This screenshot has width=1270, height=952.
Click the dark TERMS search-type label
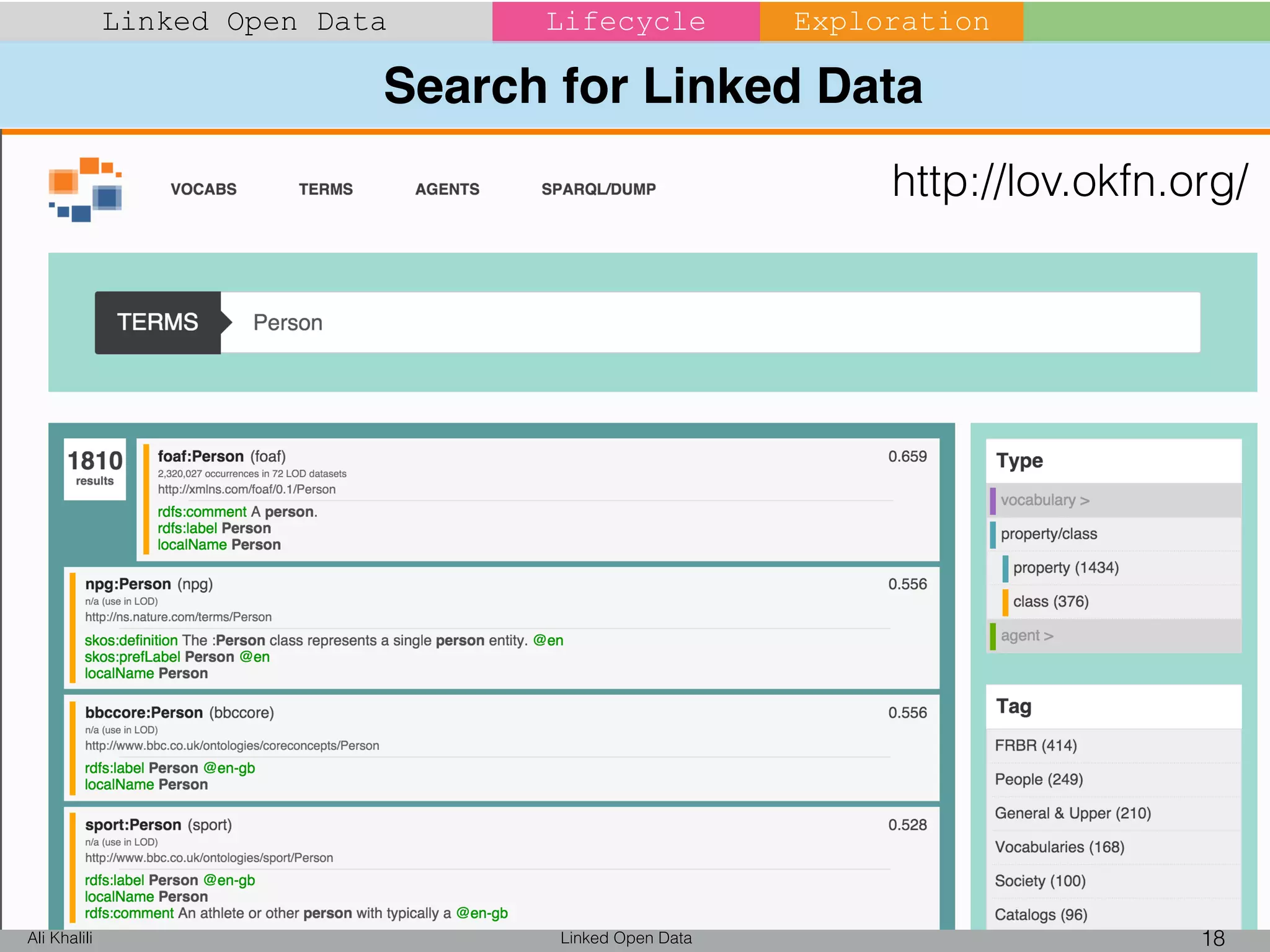click(x=158, y=323)
